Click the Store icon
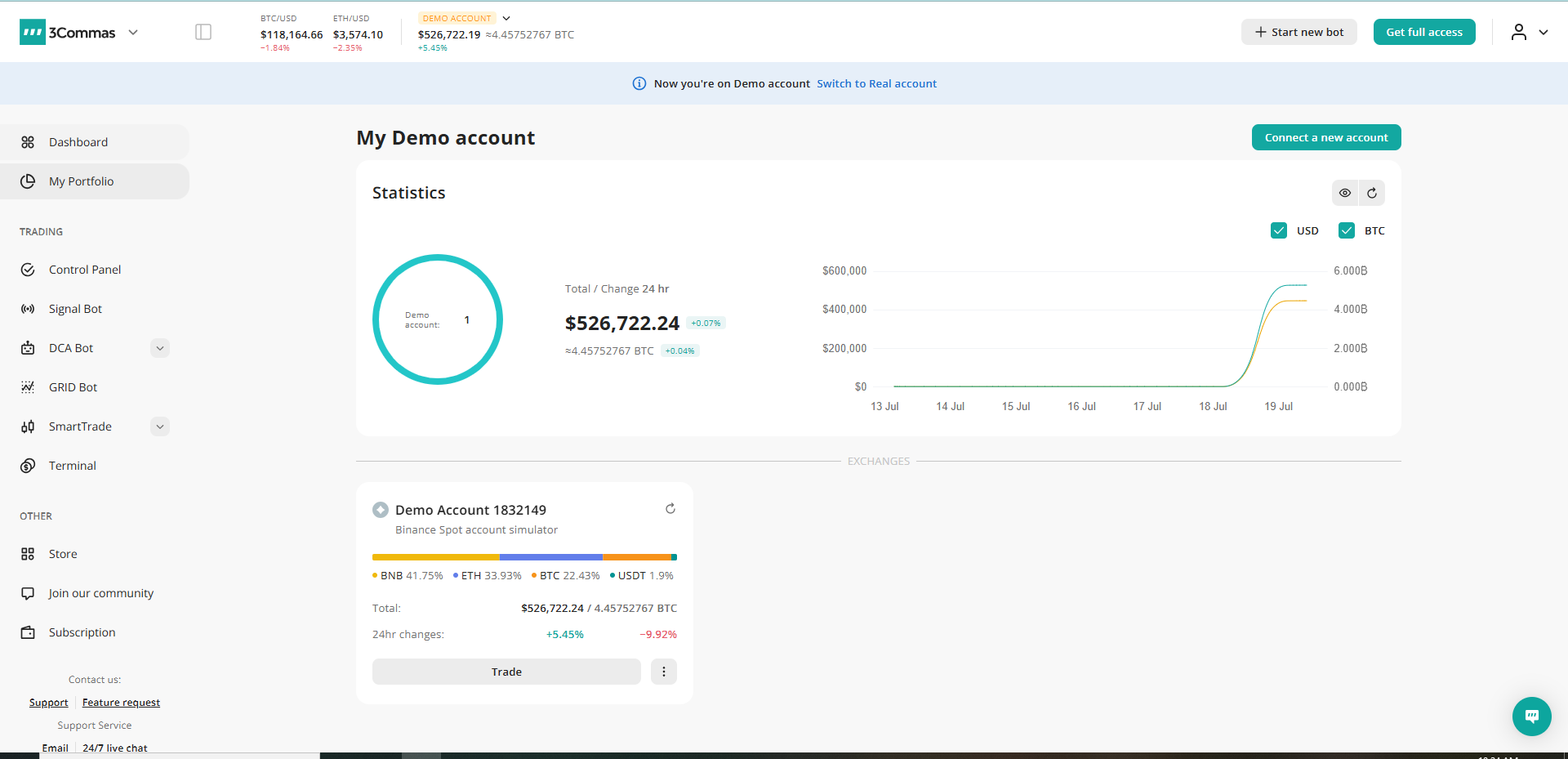The height and width of the screenshot is (759, 1568). pos(28,554)
